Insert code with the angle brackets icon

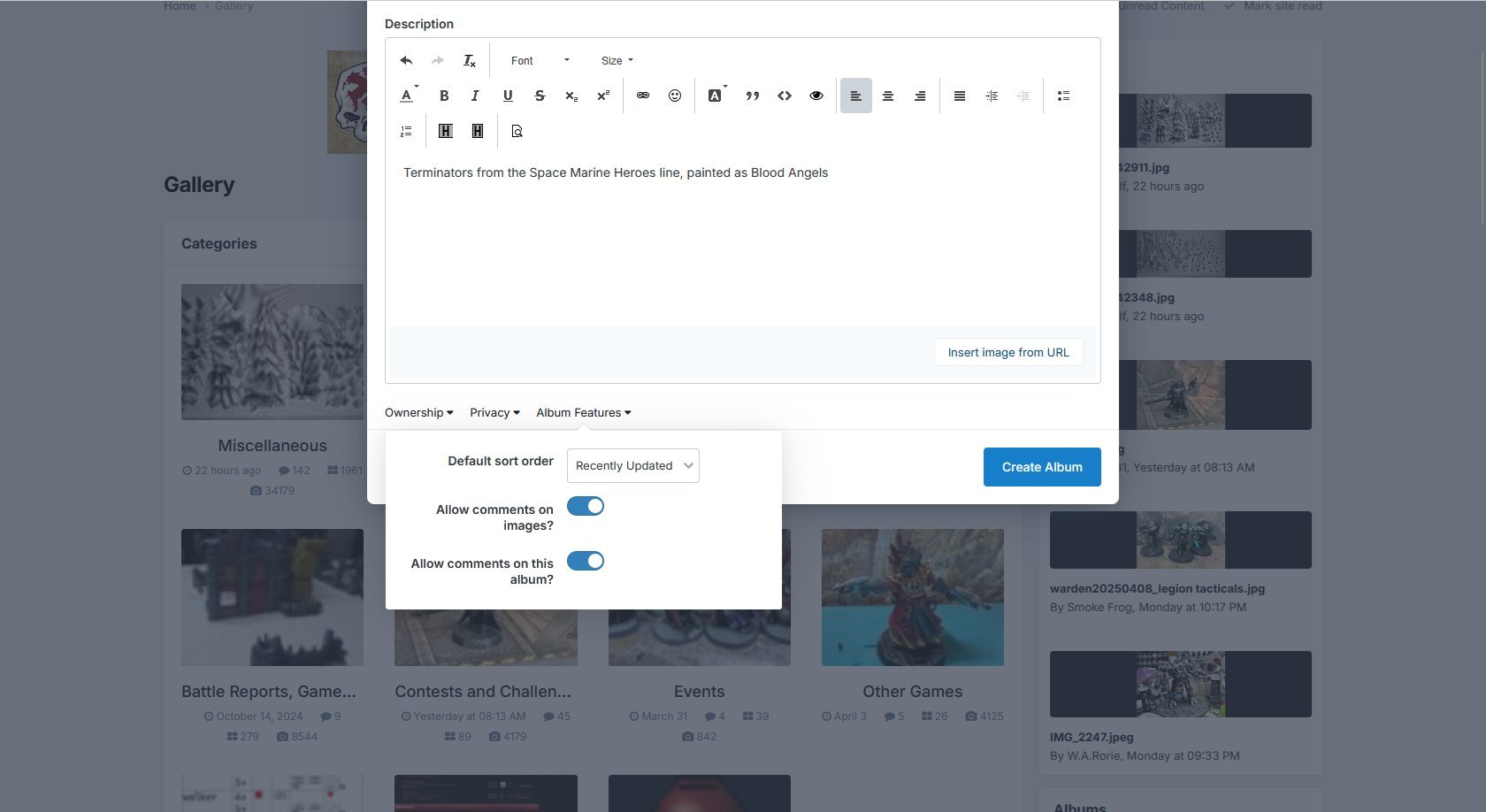pyautogui.click(x=785, y=96)
